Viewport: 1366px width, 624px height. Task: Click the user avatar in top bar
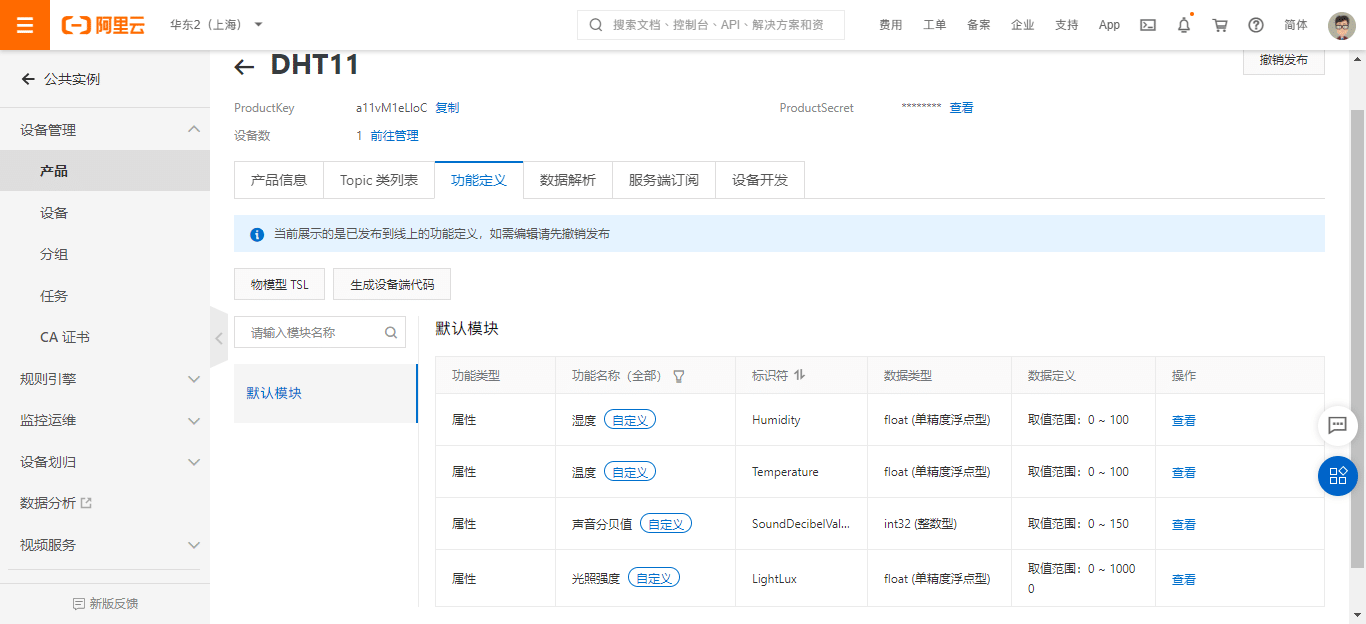(x=1341, y=25)
